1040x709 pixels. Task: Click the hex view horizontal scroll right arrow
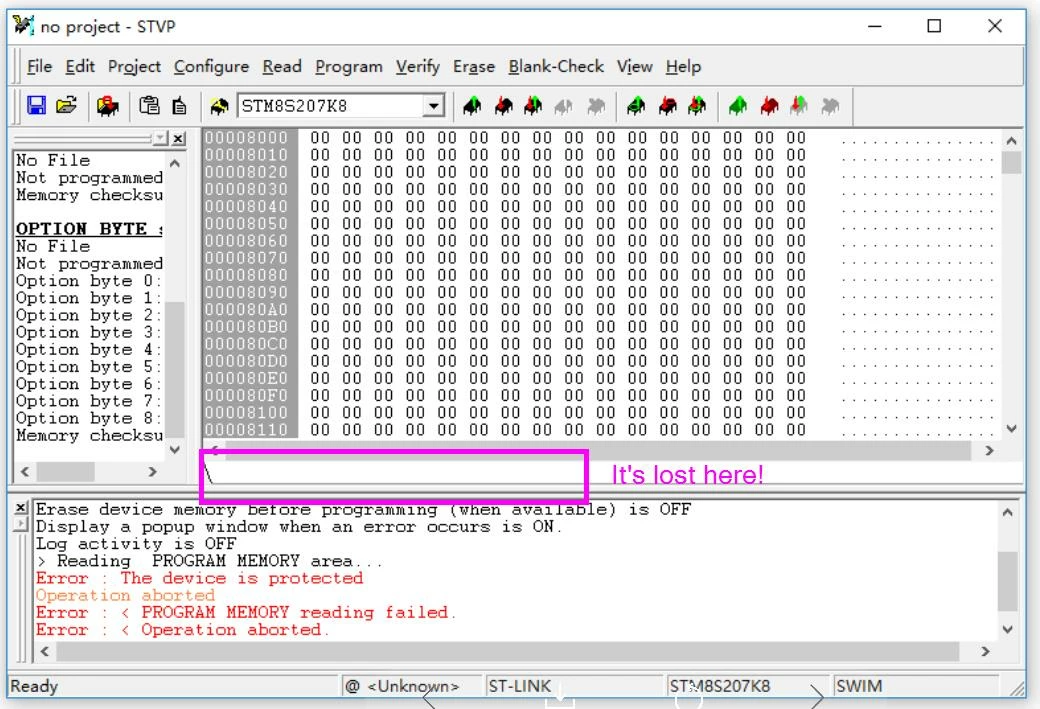(989, 450)
